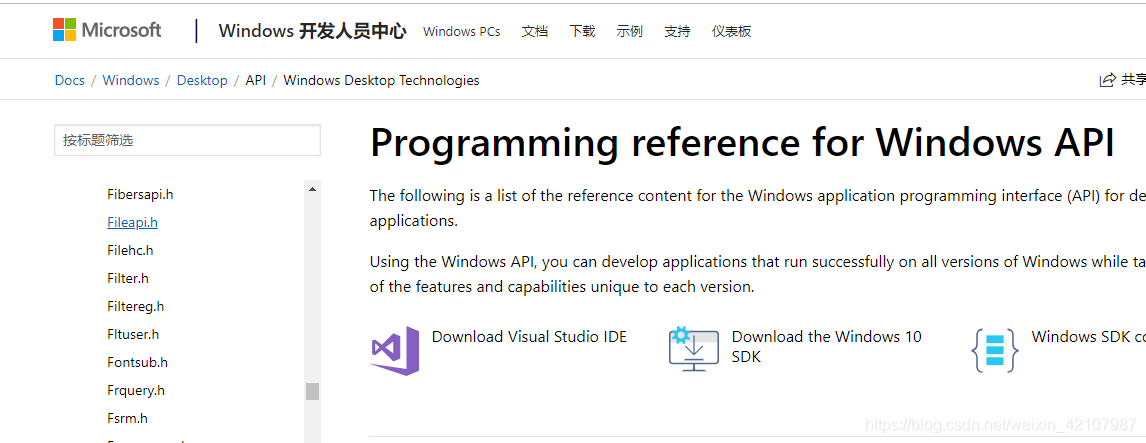Click Programming reference for Windows API heading
The width and height of the screenshot is (1146, 443).
742,143
